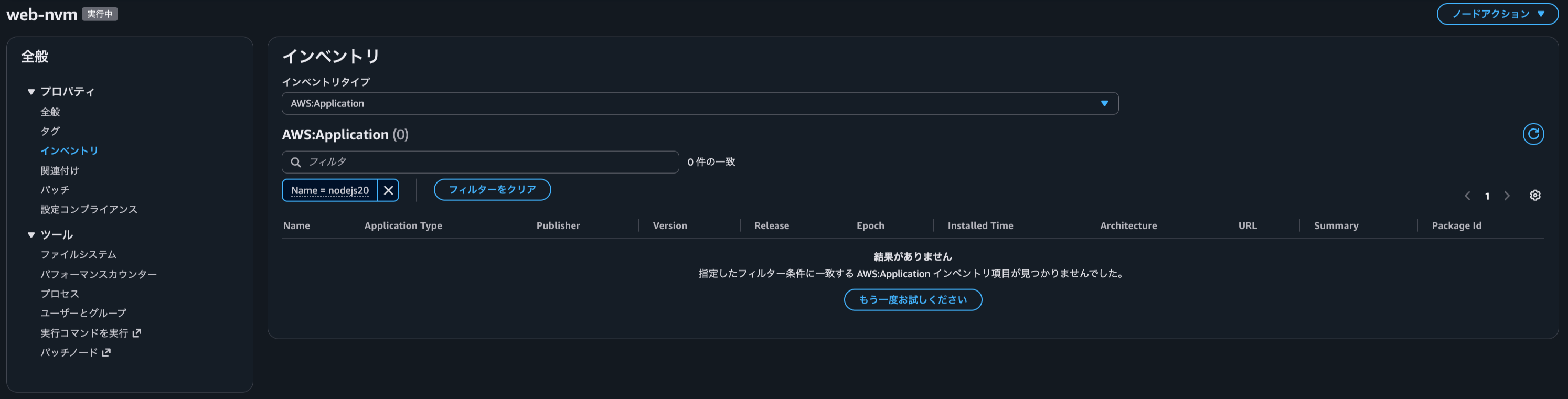Open ファイルシステム tool
The image size is (1568, 399).
(79, 254)
